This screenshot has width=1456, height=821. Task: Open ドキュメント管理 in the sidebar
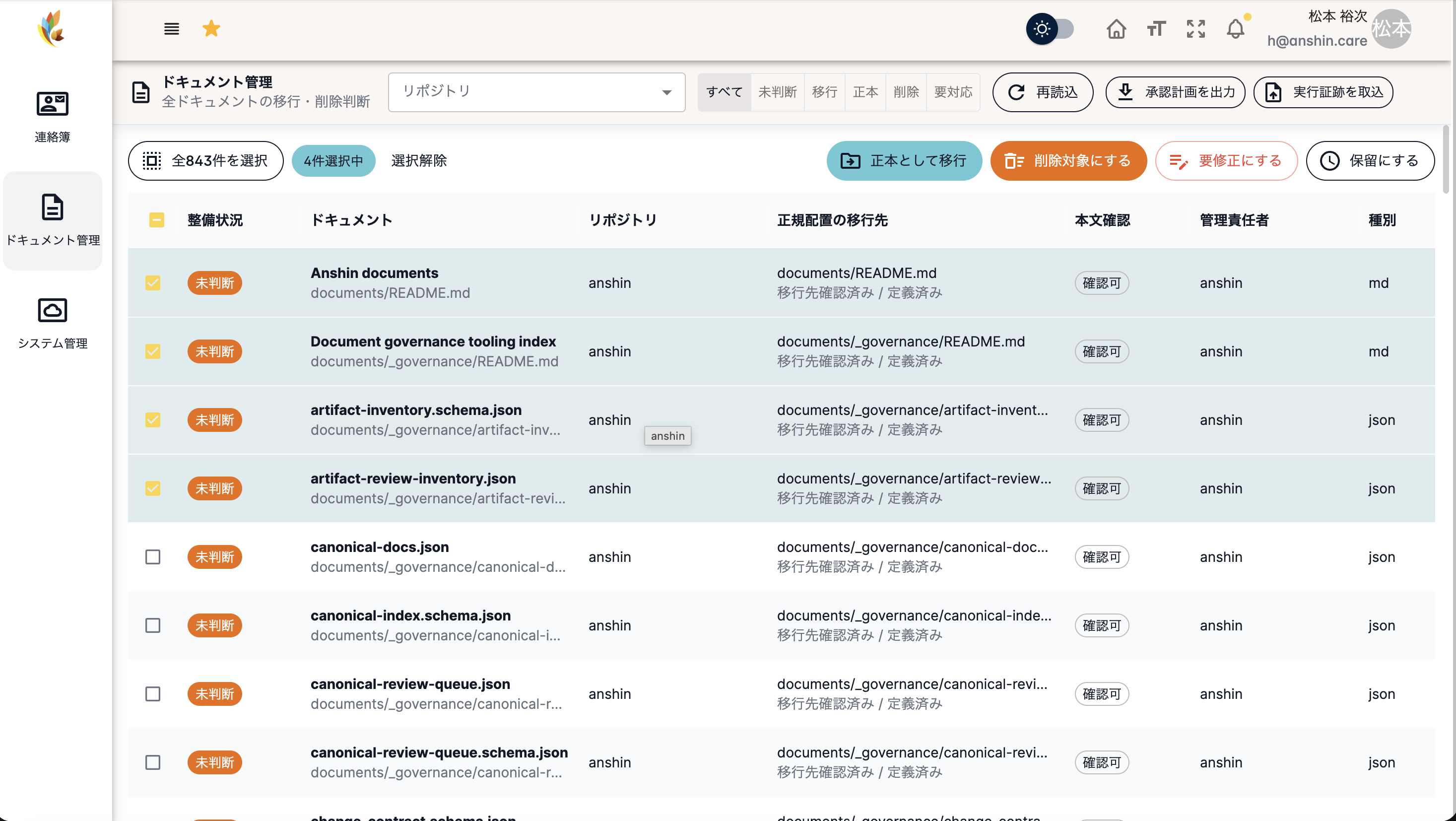(53, 220)
